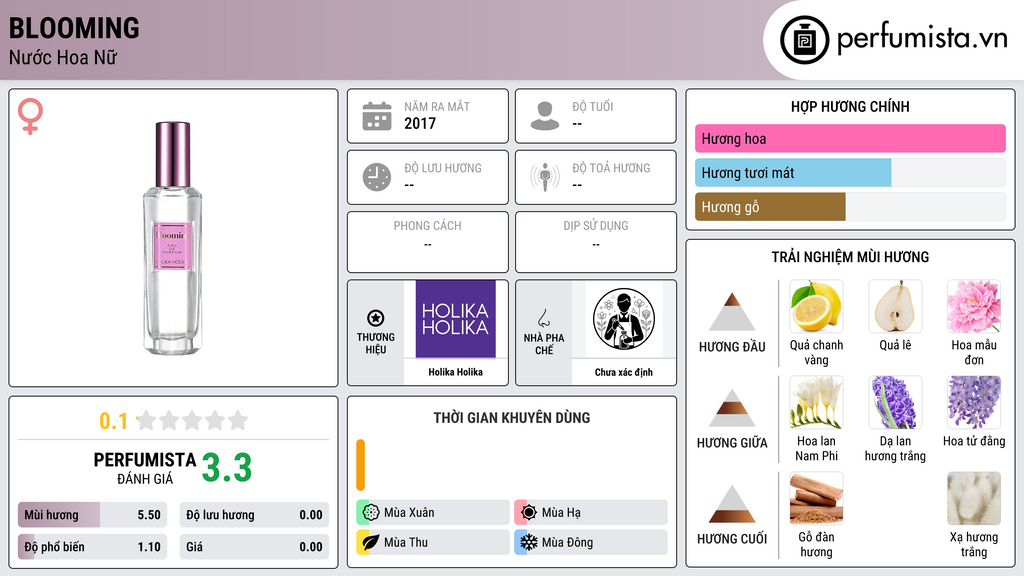Click the calendar icon beside Năm ra mắt
The image size is (1024, 576).
377,116
